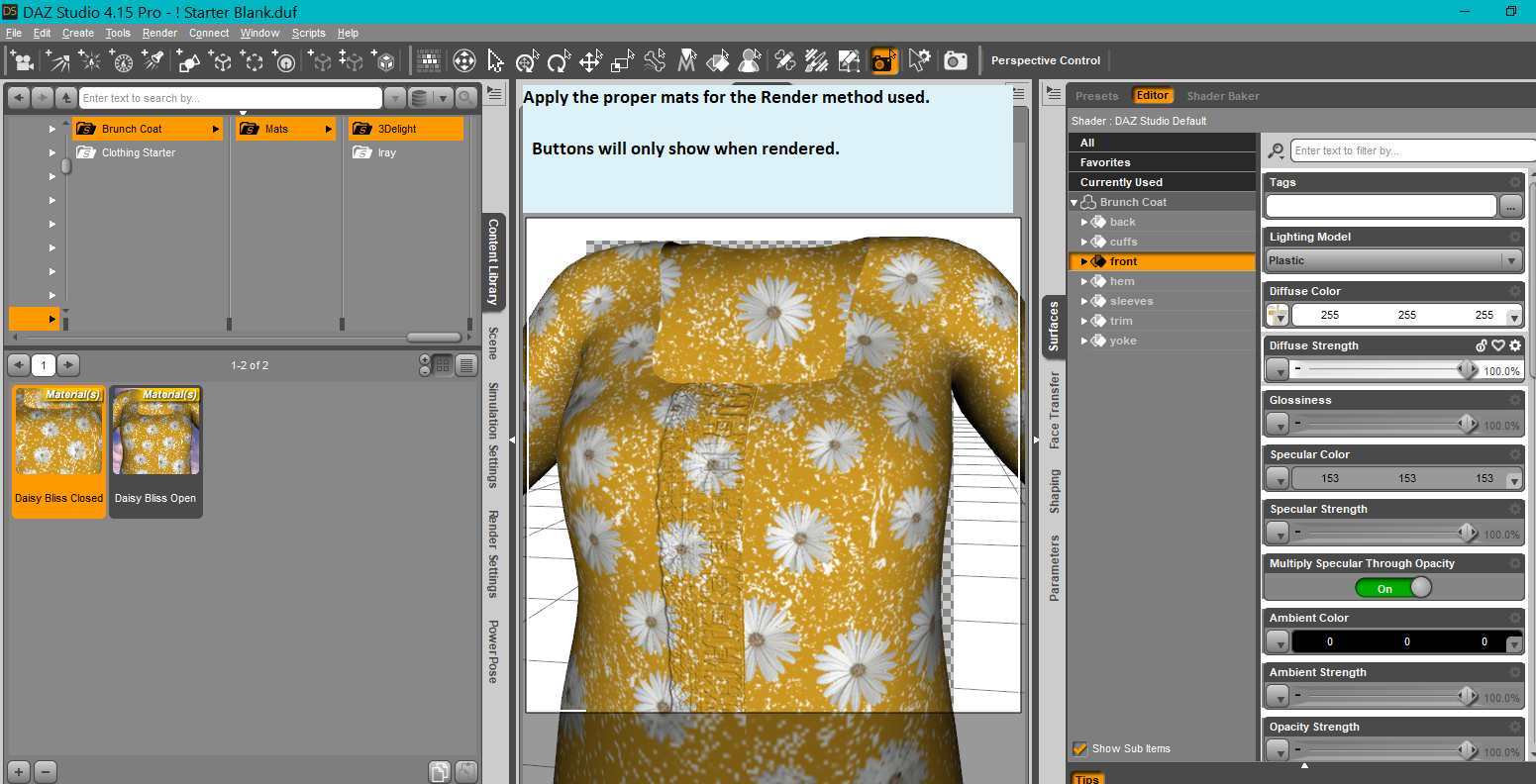Click the Create New Camera toolbar icon

21,60
